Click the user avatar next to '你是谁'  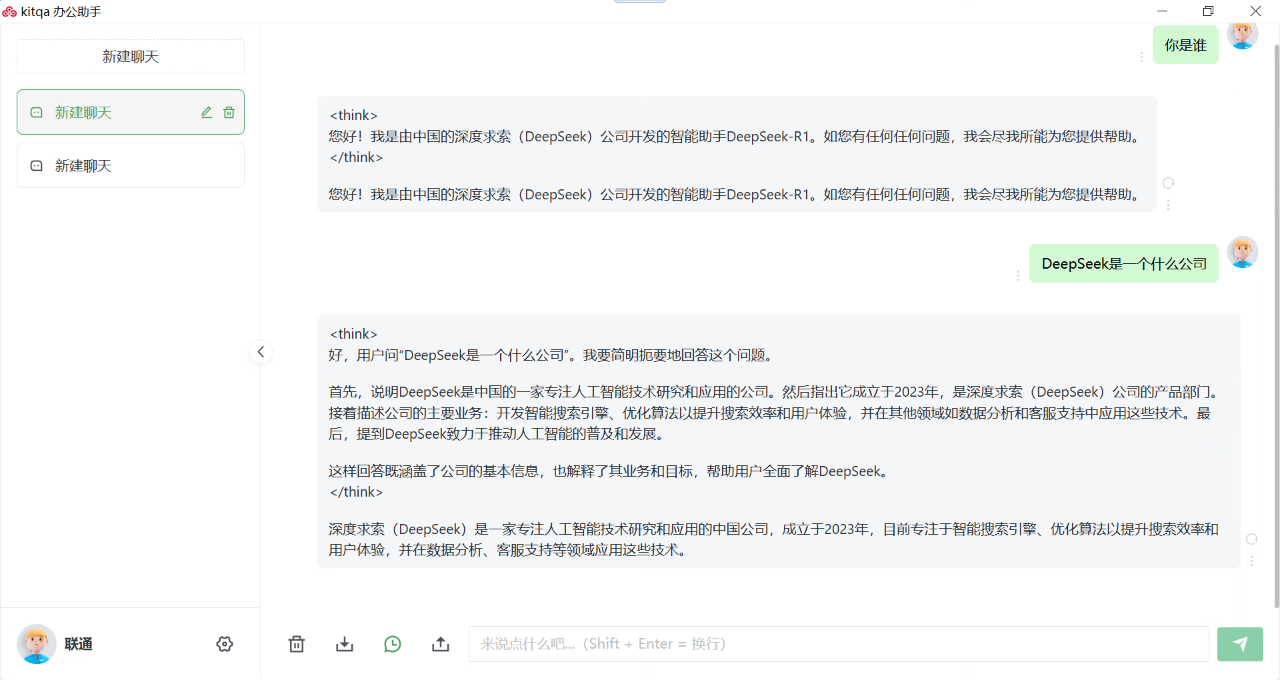tap(1243, 34)
